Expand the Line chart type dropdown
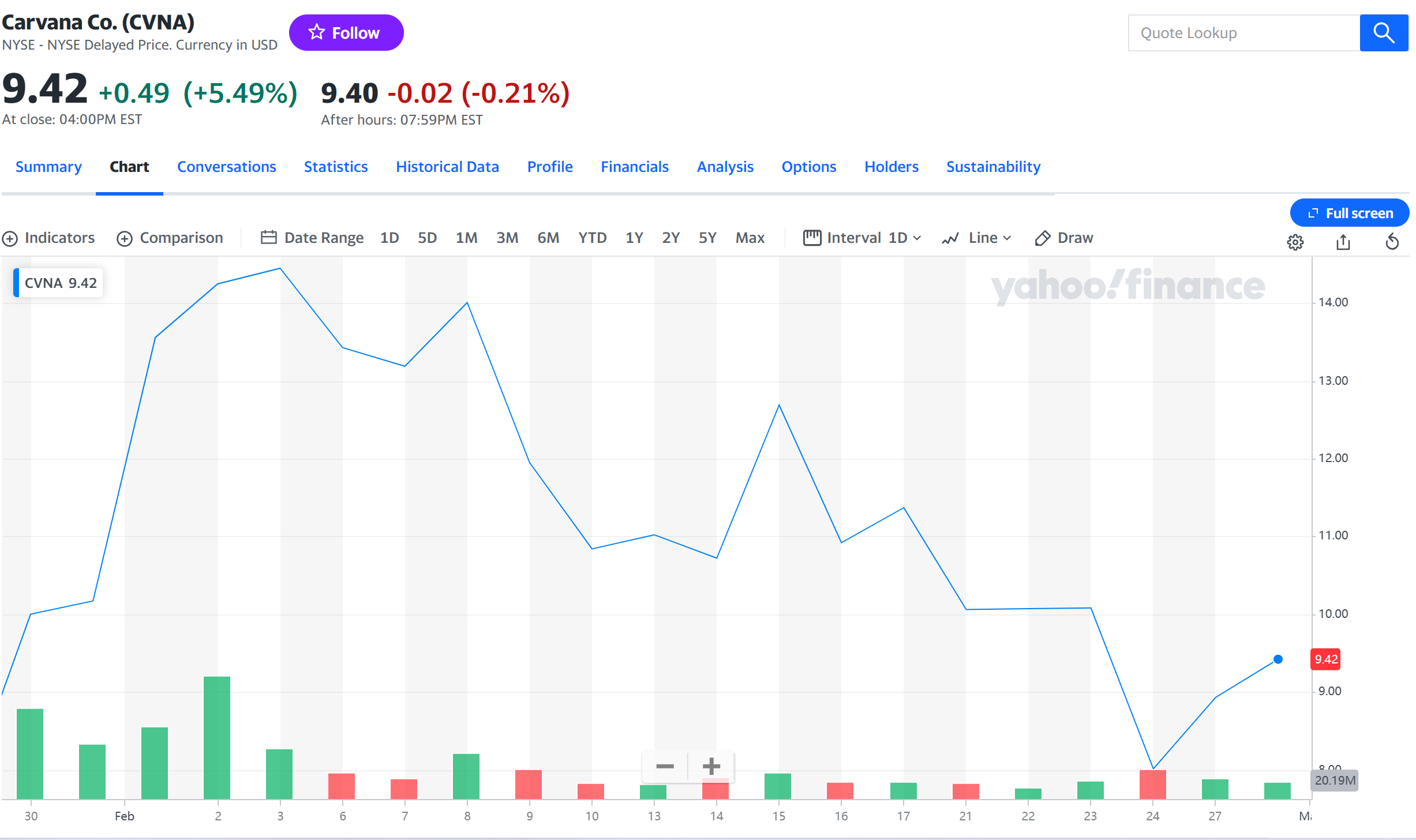 click(976, 238)
